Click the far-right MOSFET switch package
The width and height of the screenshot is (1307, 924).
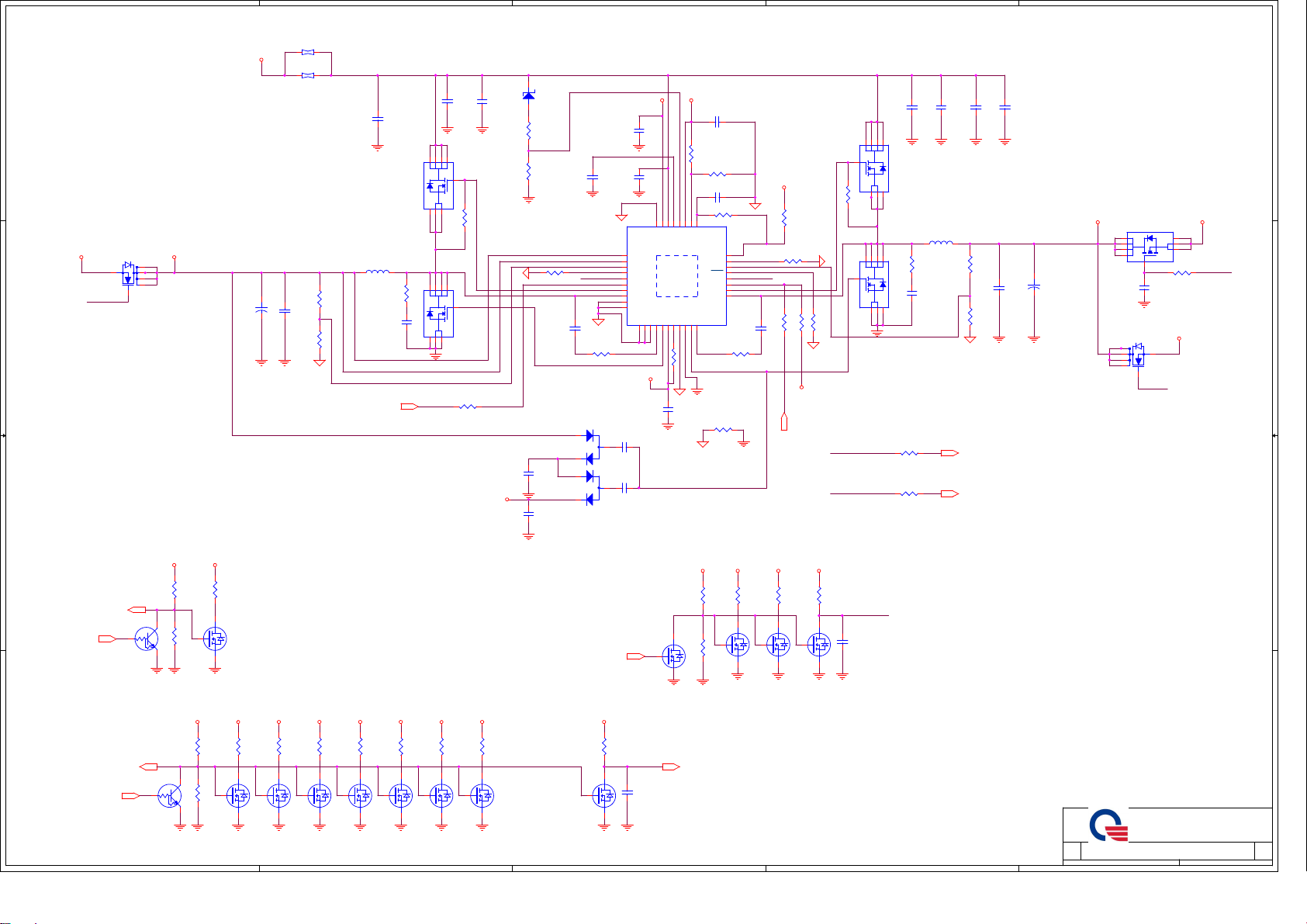click(1150, 247)
